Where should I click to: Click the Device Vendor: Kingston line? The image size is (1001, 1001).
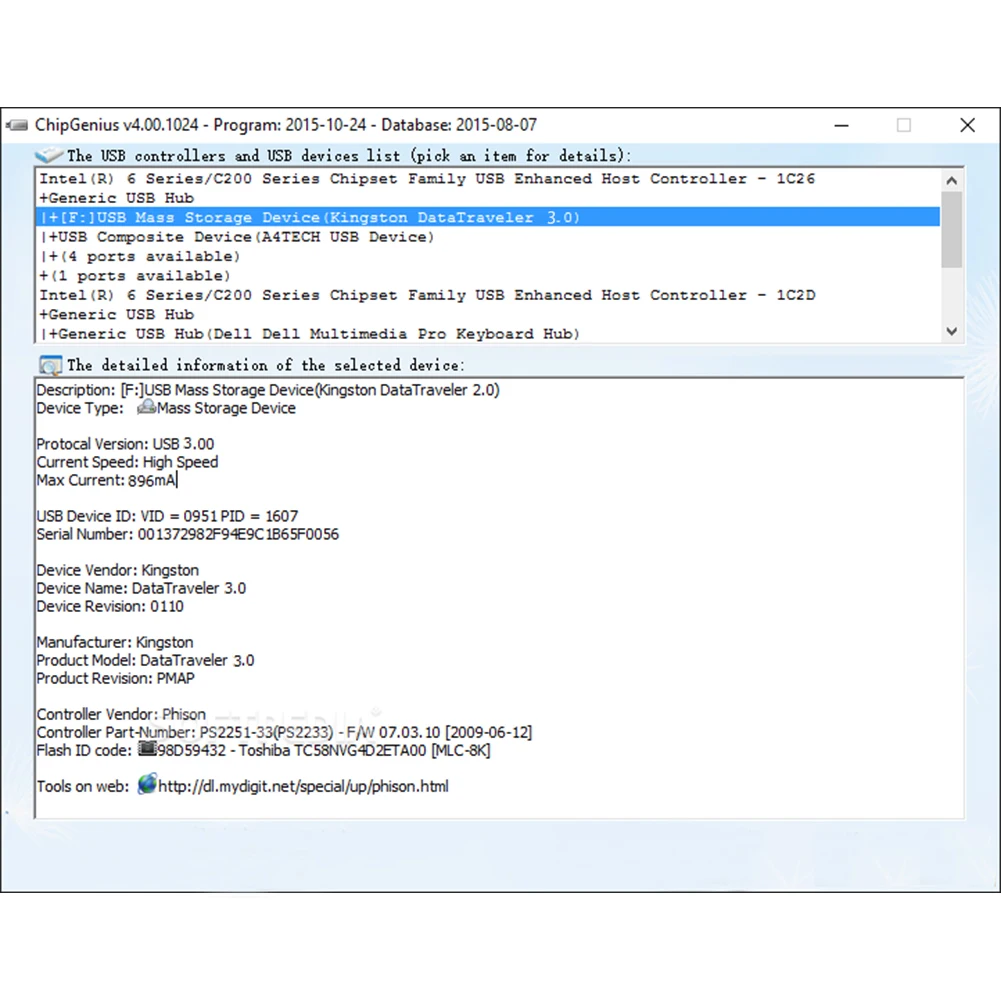(117, 570)
